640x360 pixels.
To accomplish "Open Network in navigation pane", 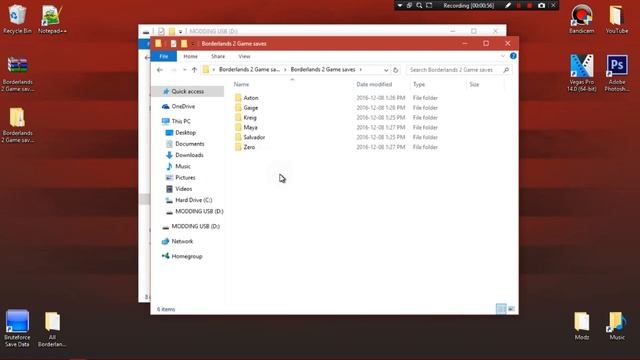I will [x=182, y=241].
